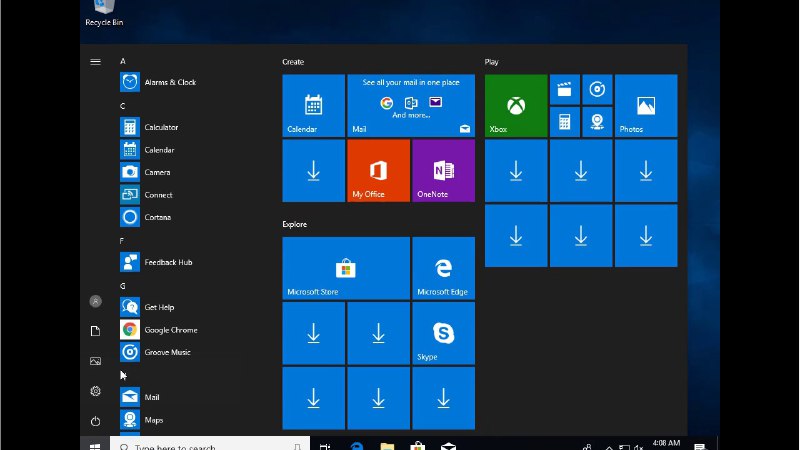Open the Maps small tile in Play group

point(597,122)
